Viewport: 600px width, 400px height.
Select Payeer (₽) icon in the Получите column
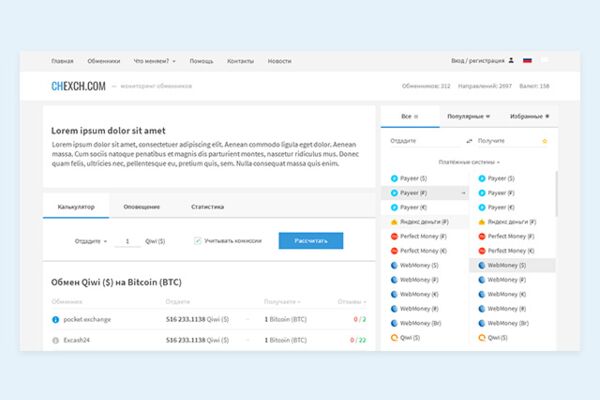(x=482, y=193)
